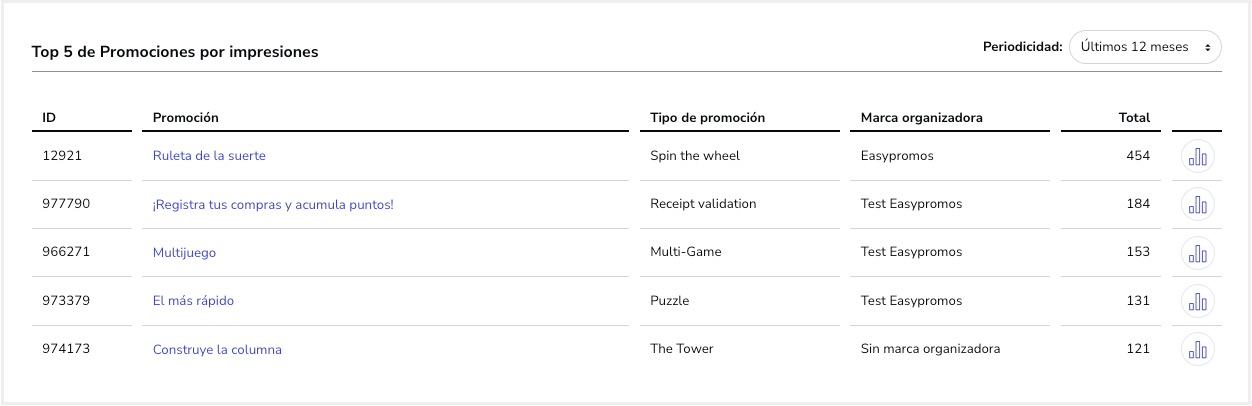
Task: Open the Multijuego promotion link
Action: coord(184,253)
